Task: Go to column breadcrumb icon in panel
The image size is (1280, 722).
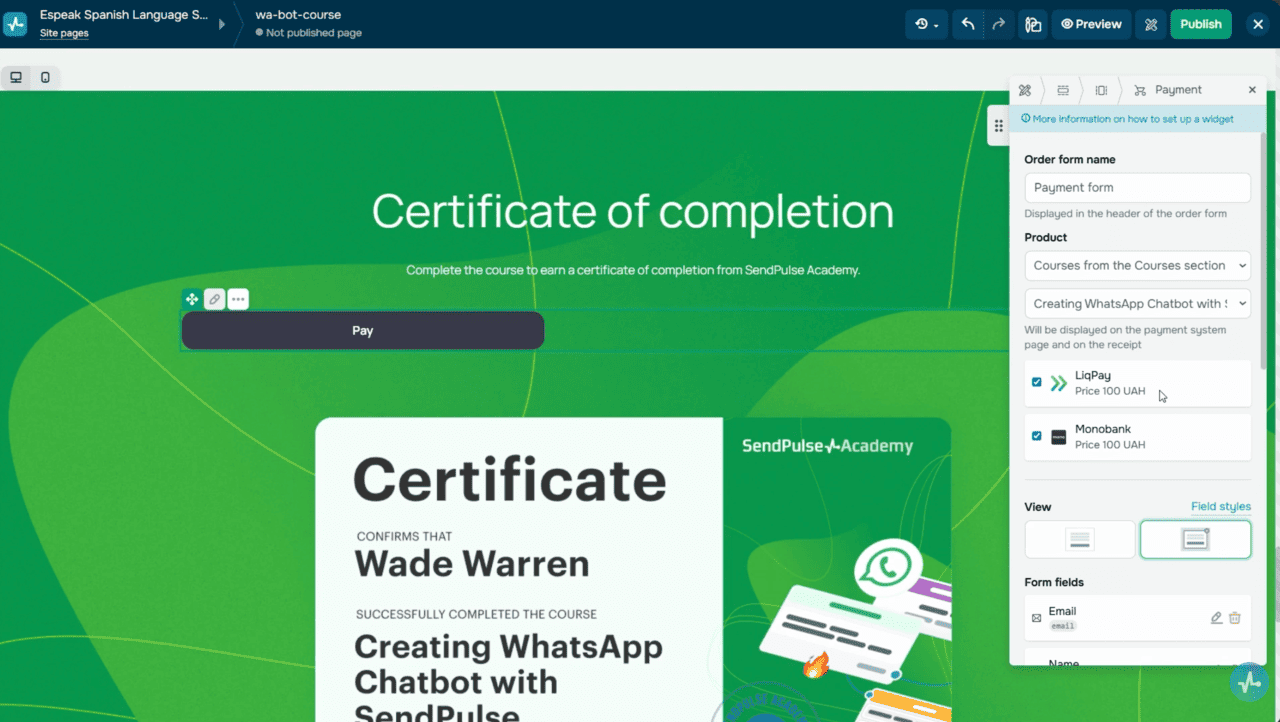Action: click(x=1101, y=90)
